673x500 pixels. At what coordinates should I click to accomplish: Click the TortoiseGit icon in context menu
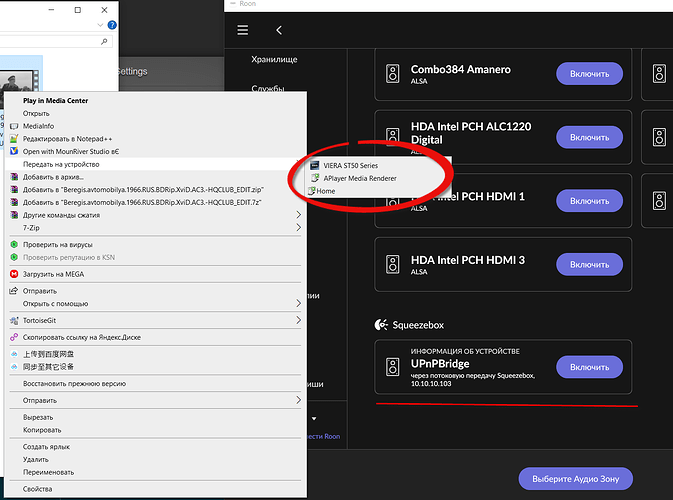tap(14, 320)
